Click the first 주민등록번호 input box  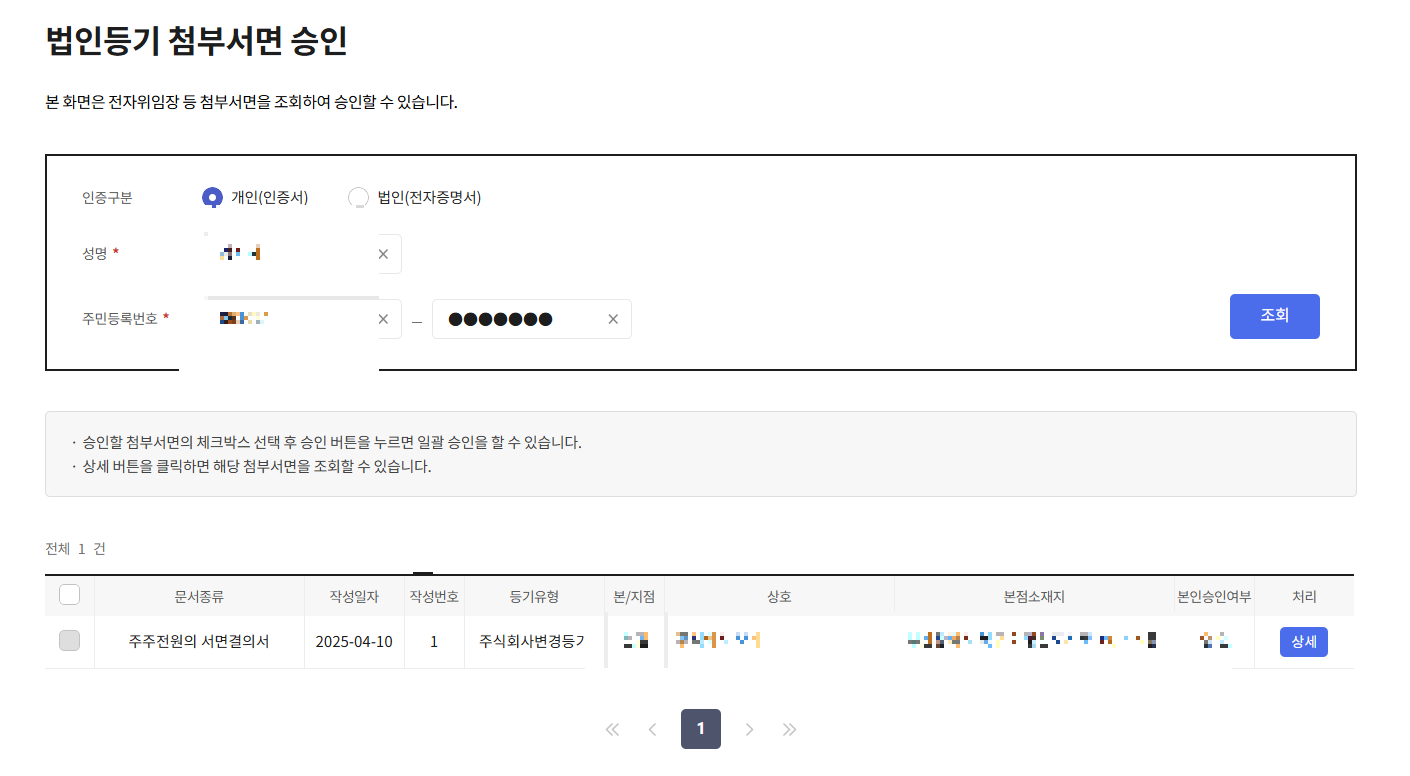[x=290, y=318]
